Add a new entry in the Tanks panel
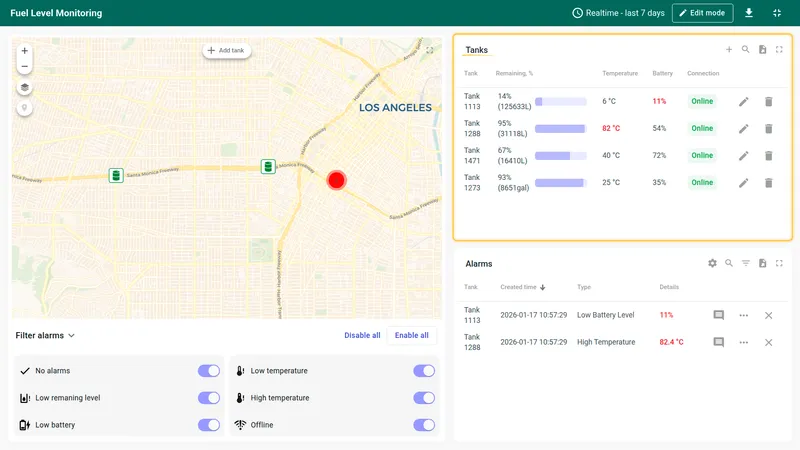The height and width of the screenshot is (450, 800). (729, 49)
